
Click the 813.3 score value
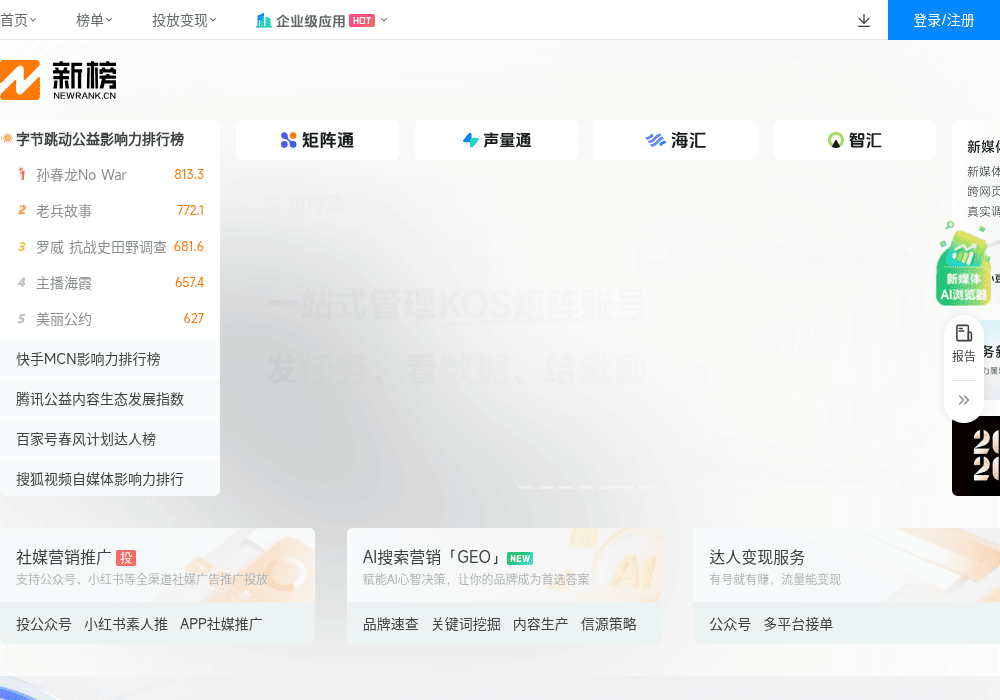[189, 174]
